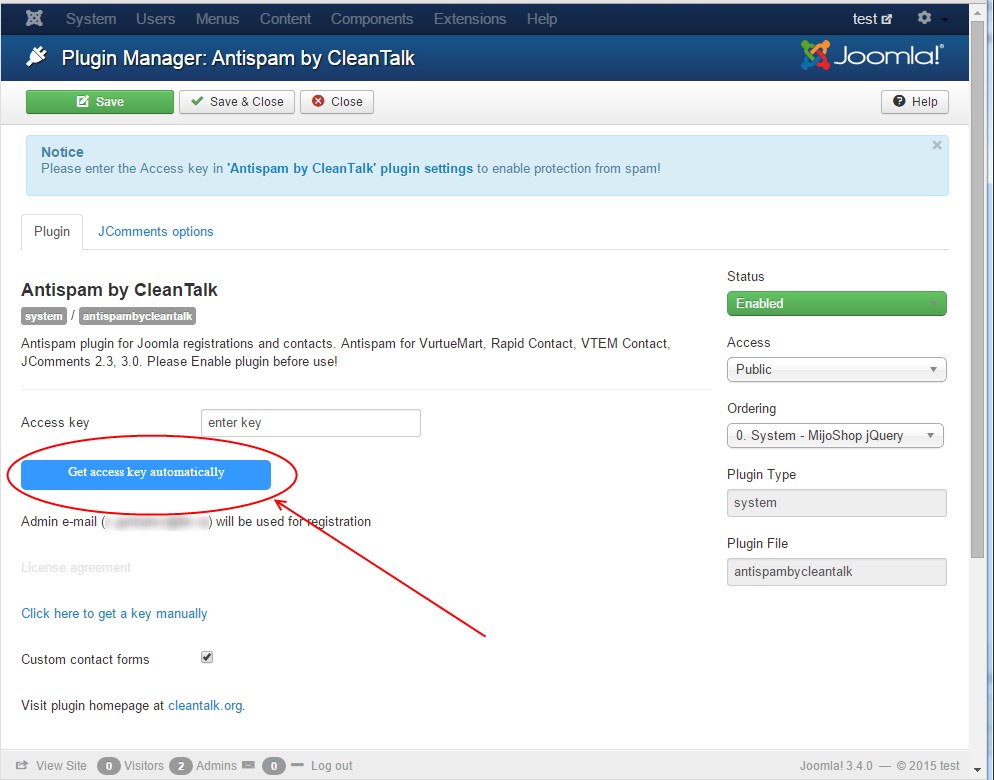This screenshot has width=994, height=780.
Task: Switch to JComments options tab
Action: coord(155,231)
